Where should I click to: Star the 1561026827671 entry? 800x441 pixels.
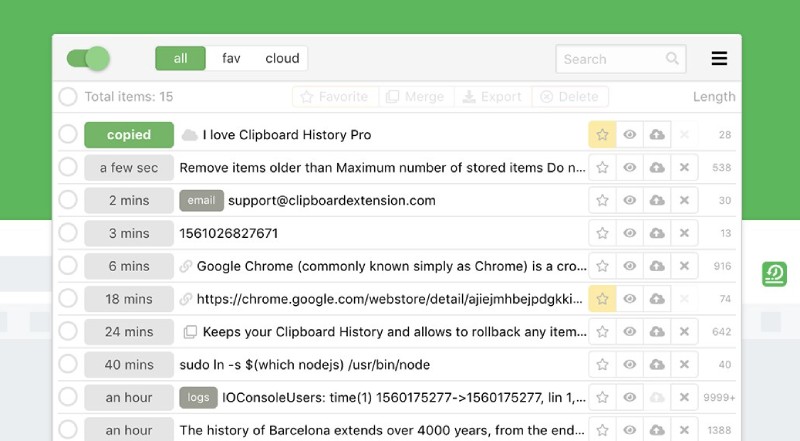pyautogui.click(x=603, y=233)
